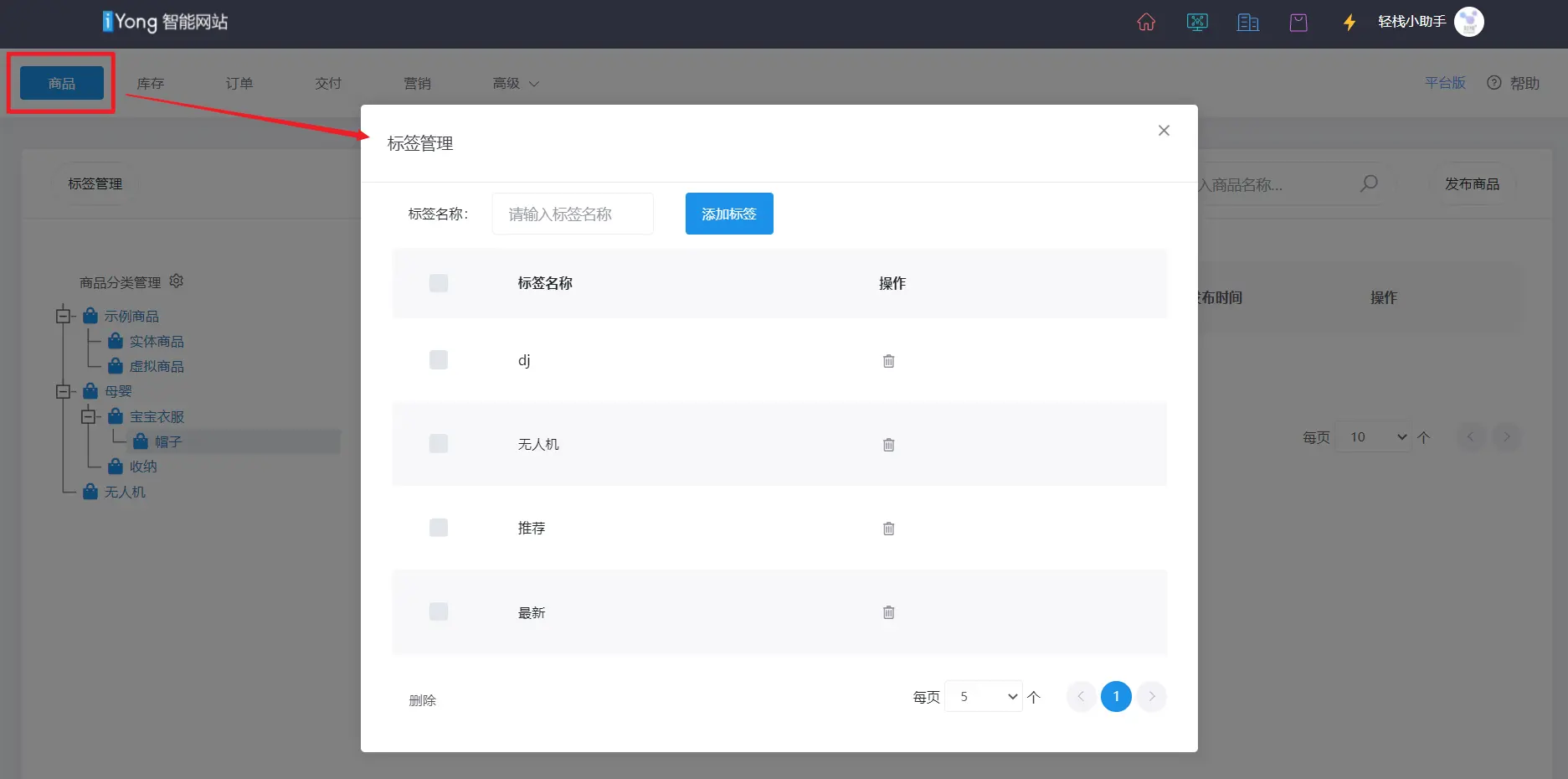This screenshot has height=779, width=1568.
Task: Collapse the 母婴 category tree node
Action: [x=63, y=391]
